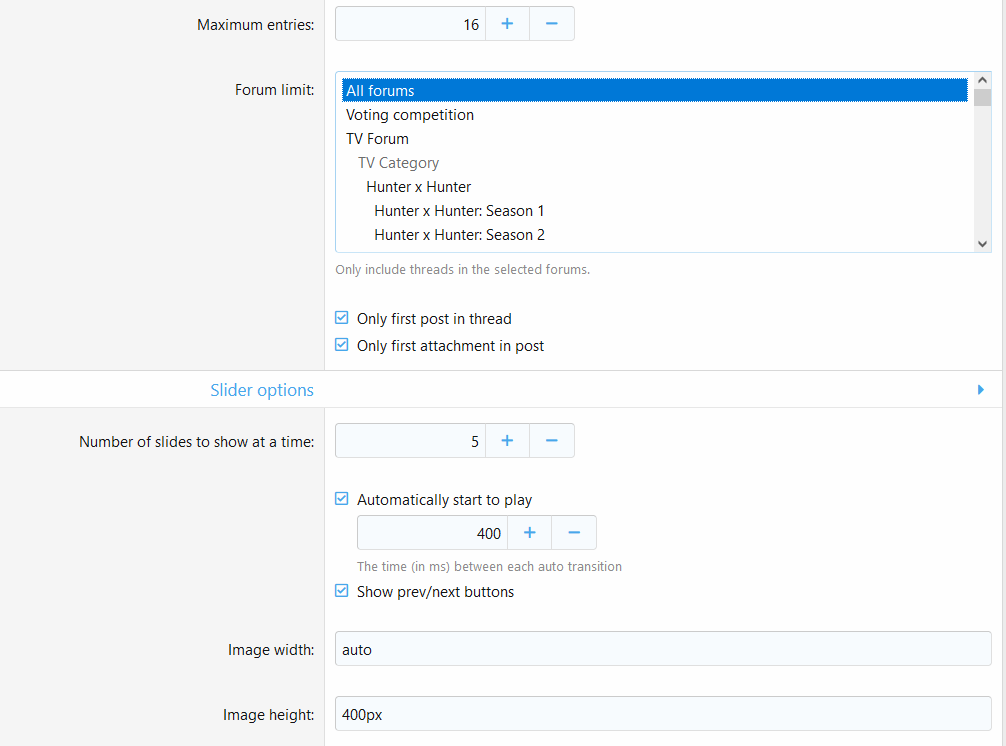Increment the auto transition time

(x=529, y=532)
